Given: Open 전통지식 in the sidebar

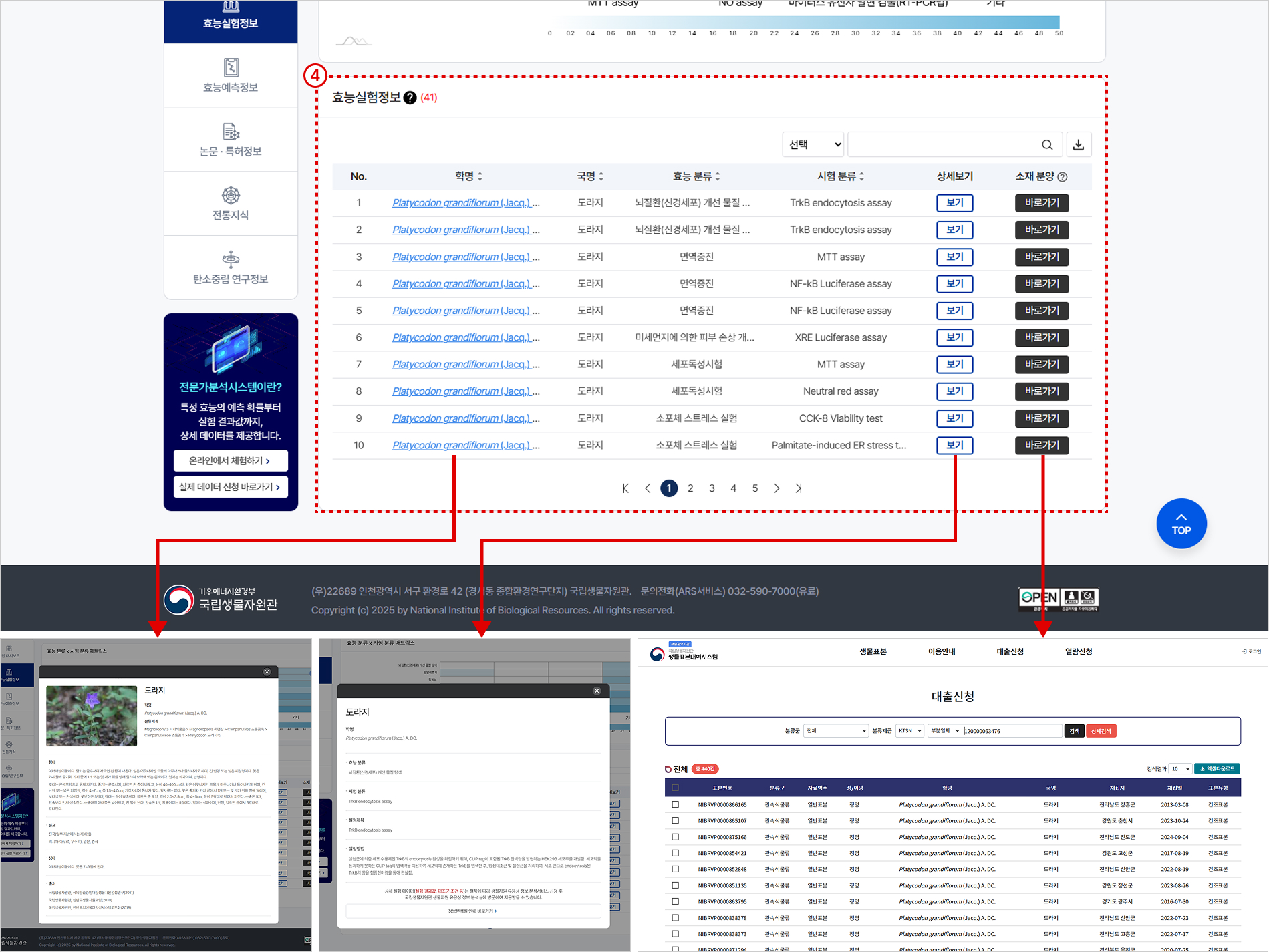Looking at the screenshot, I should 231,204.
